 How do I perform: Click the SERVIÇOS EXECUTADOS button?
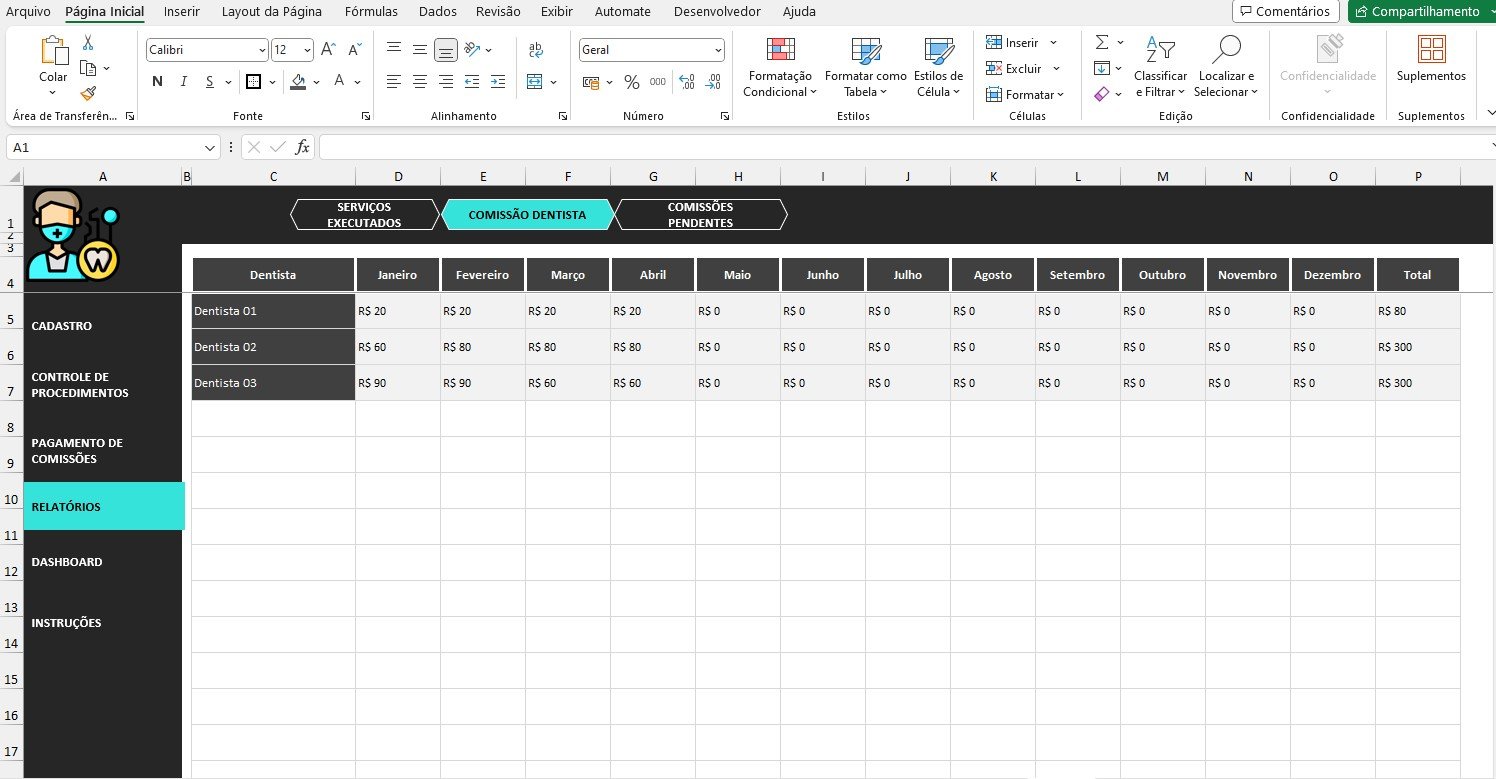tap(364, 215)
